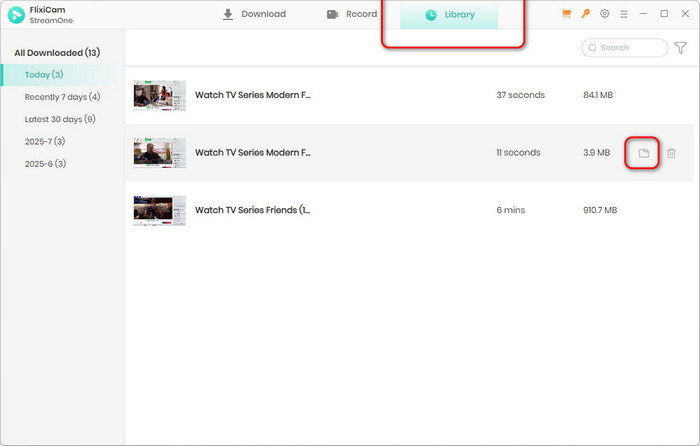Show Latest 30 days (9) items

[x=60, y=119]
